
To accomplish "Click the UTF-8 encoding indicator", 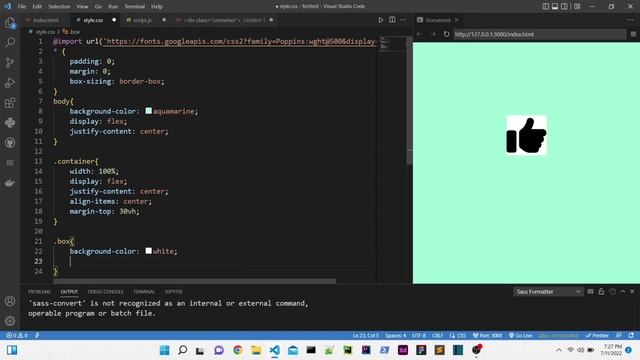I will click(419, 335).
